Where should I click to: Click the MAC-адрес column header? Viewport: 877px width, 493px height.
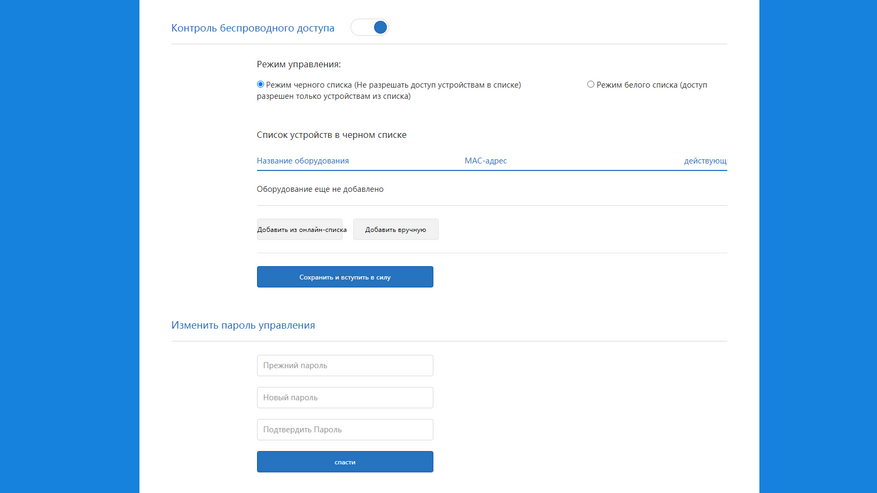pos(485,161)
